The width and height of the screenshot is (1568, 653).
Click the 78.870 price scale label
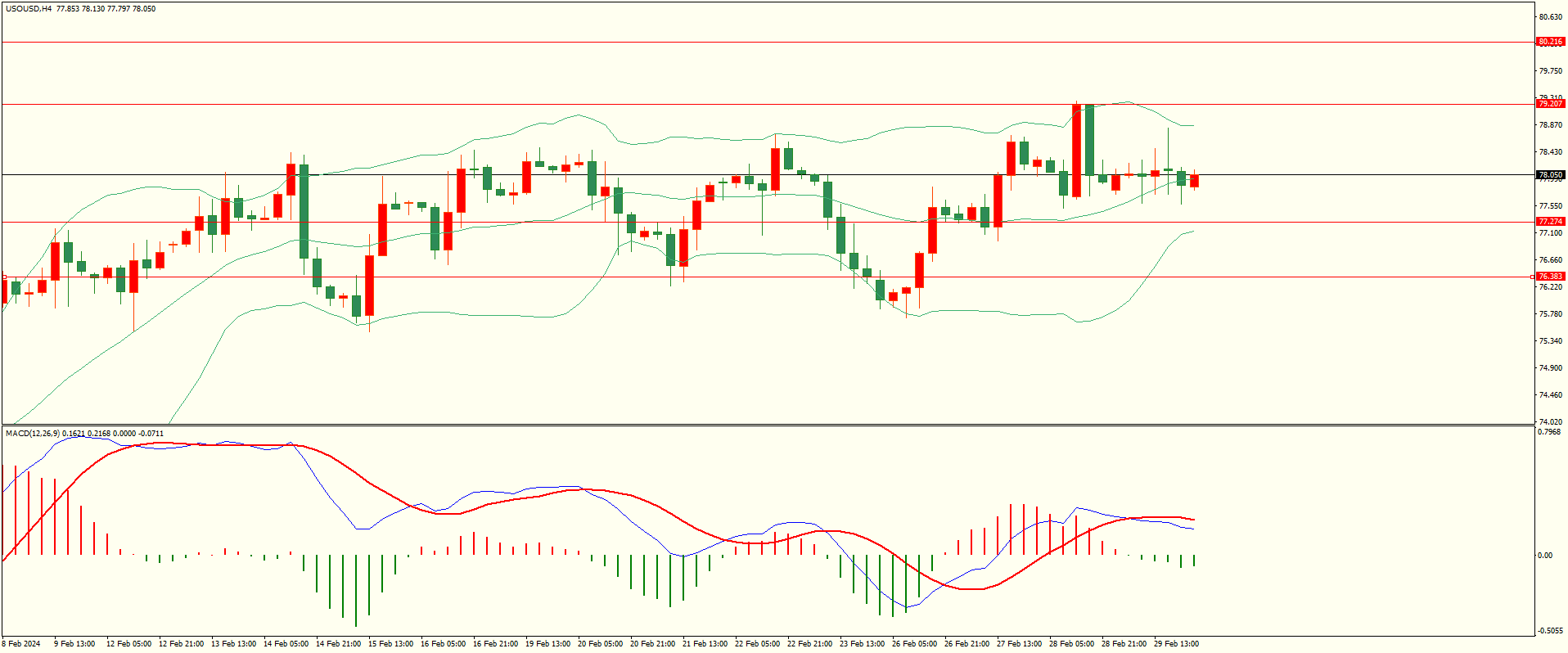pos(1551,125)
